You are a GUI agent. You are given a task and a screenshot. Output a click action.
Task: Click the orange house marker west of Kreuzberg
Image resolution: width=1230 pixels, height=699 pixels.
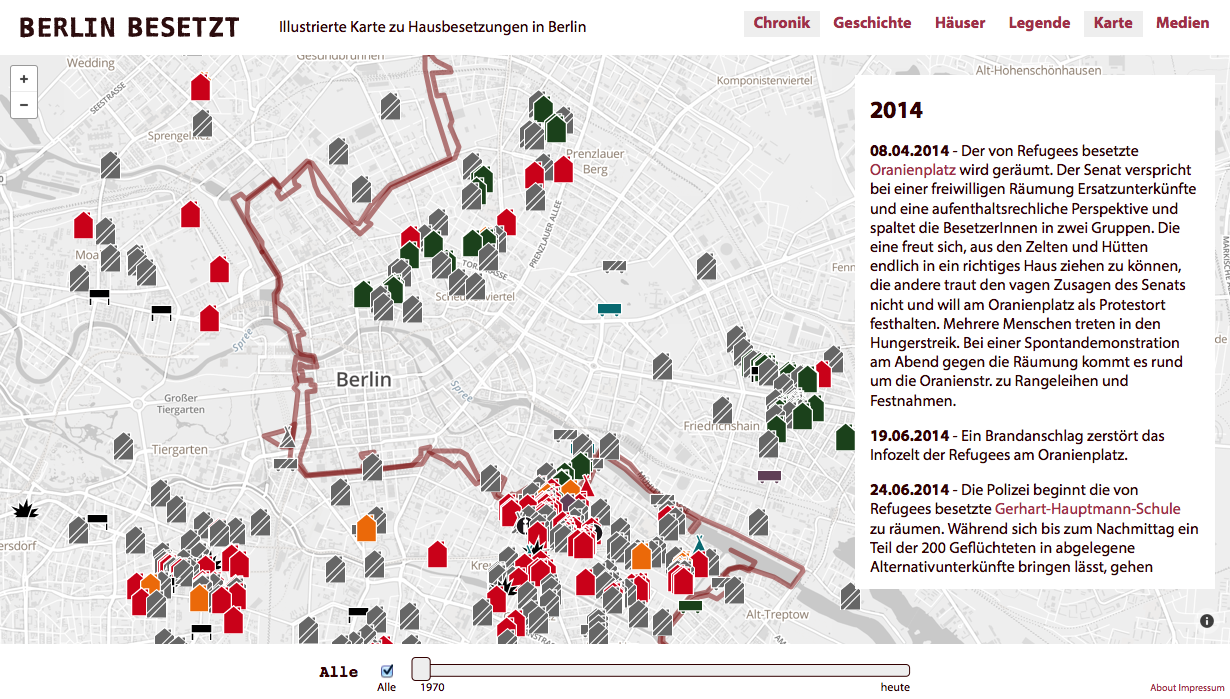[x=367, y=528]
